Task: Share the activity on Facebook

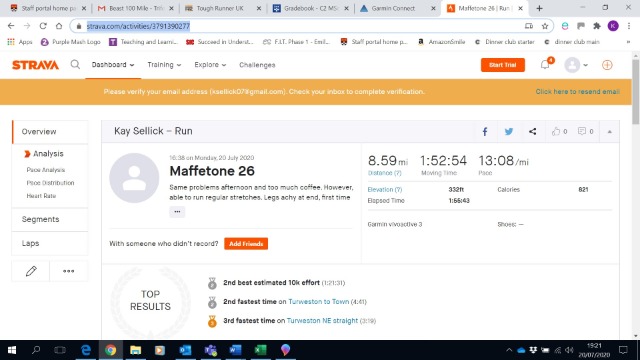Action: coord(485,131)
